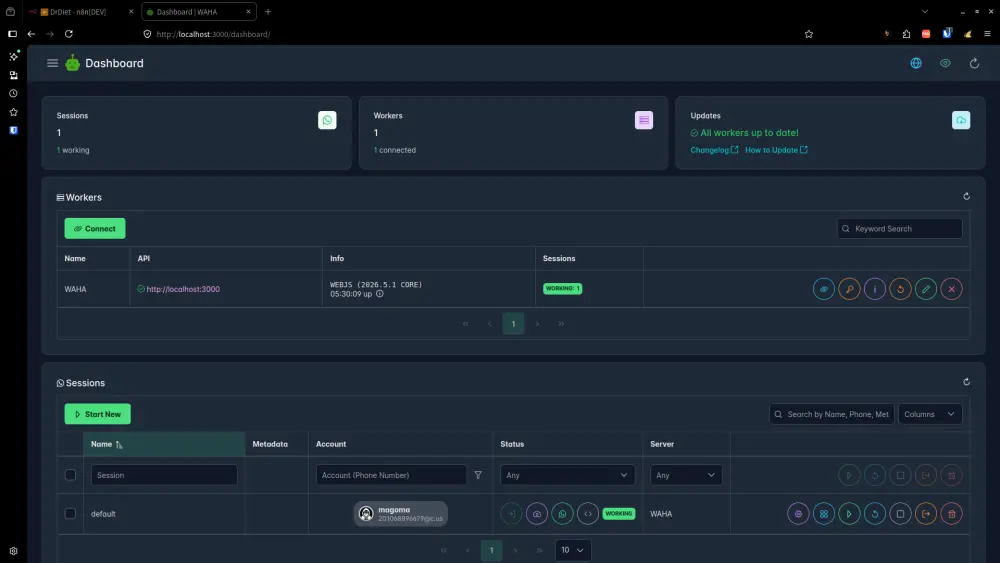1000x563 pixels.
Task: Restart the default session
Action: pyautogui.click(x=874, y=513)
